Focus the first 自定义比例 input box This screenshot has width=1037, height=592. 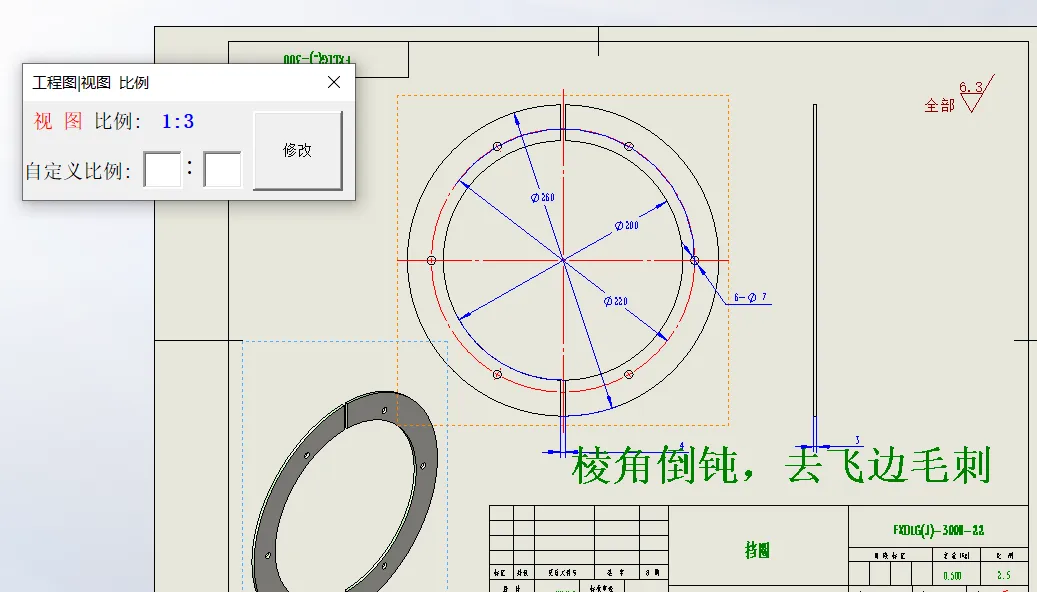click(163, 169)
